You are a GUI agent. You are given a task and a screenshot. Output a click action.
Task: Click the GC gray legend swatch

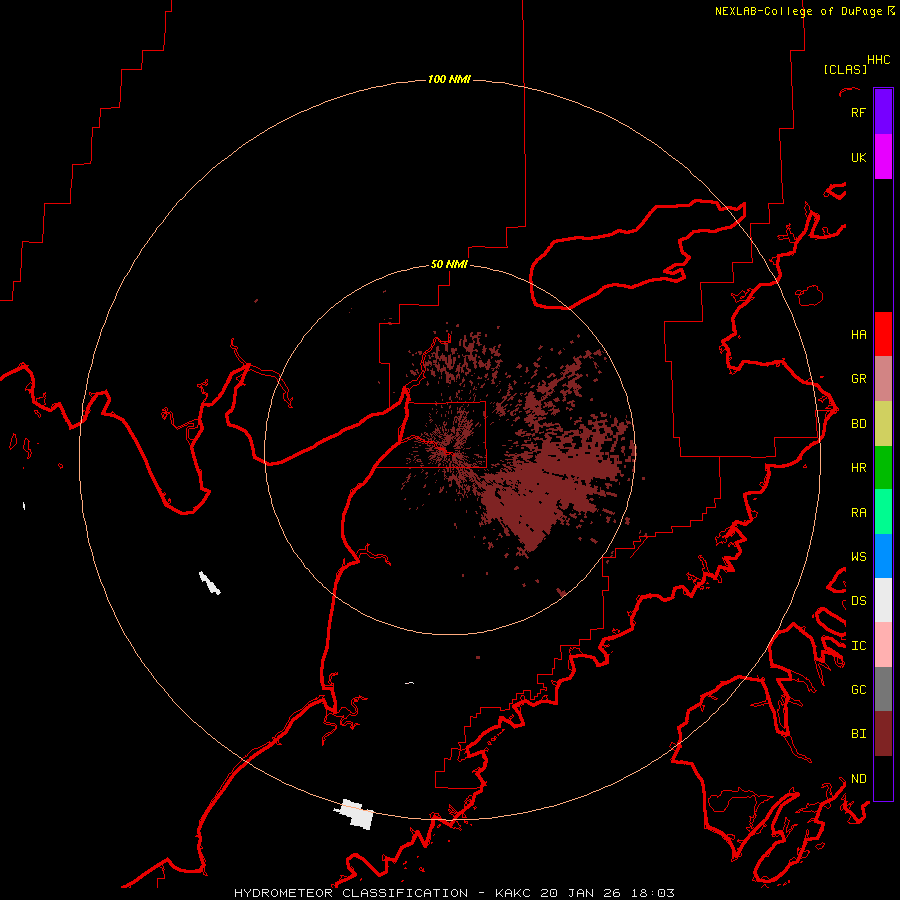coord(883,689)
